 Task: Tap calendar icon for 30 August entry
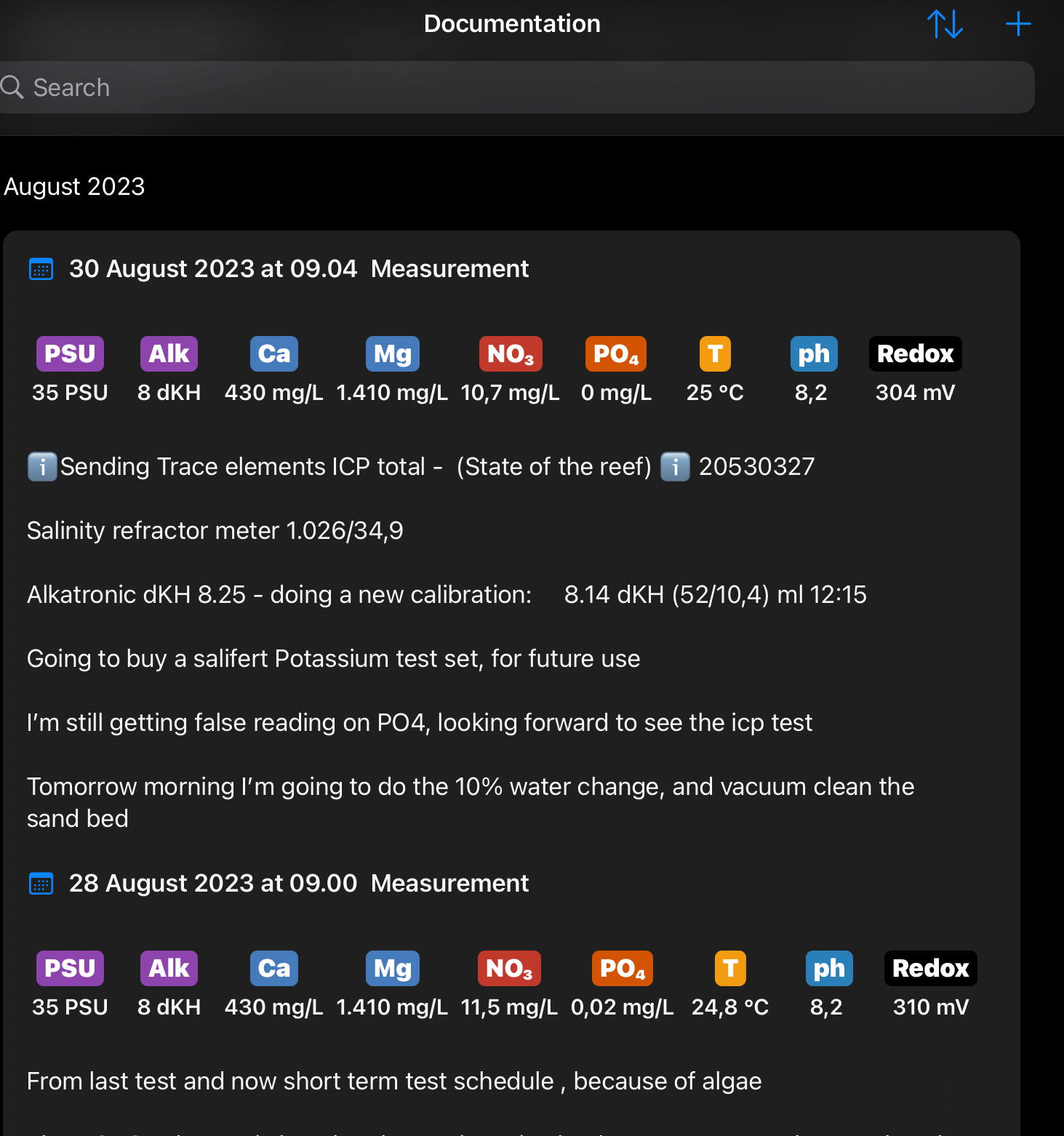[x=41, y=269]
